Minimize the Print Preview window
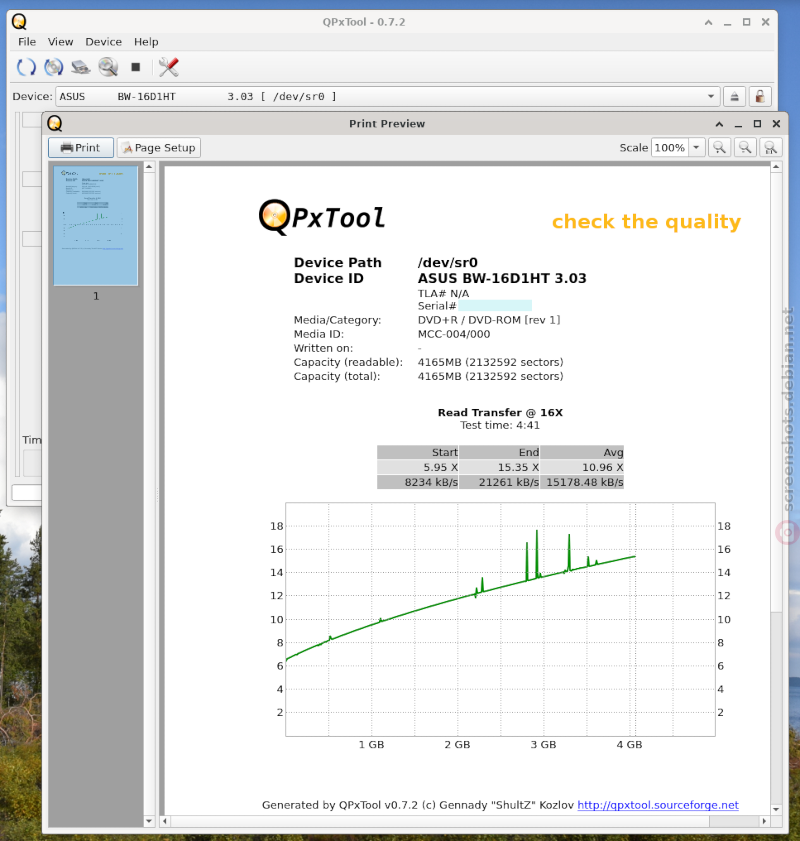The height and width of the screenshot is (841, 800). (738, 124)
